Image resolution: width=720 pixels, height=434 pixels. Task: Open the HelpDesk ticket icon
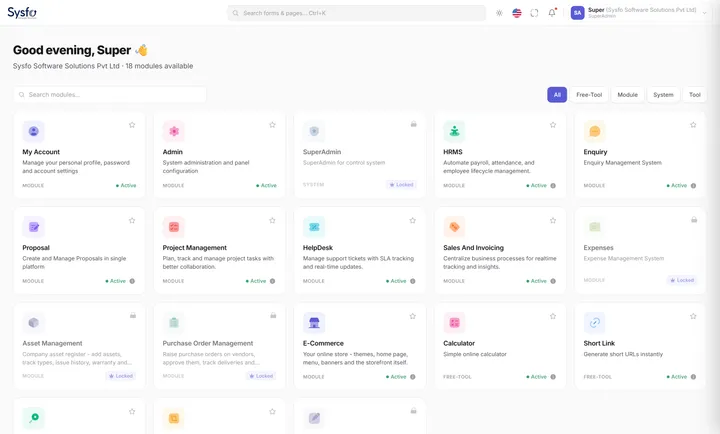coord(314,227)
